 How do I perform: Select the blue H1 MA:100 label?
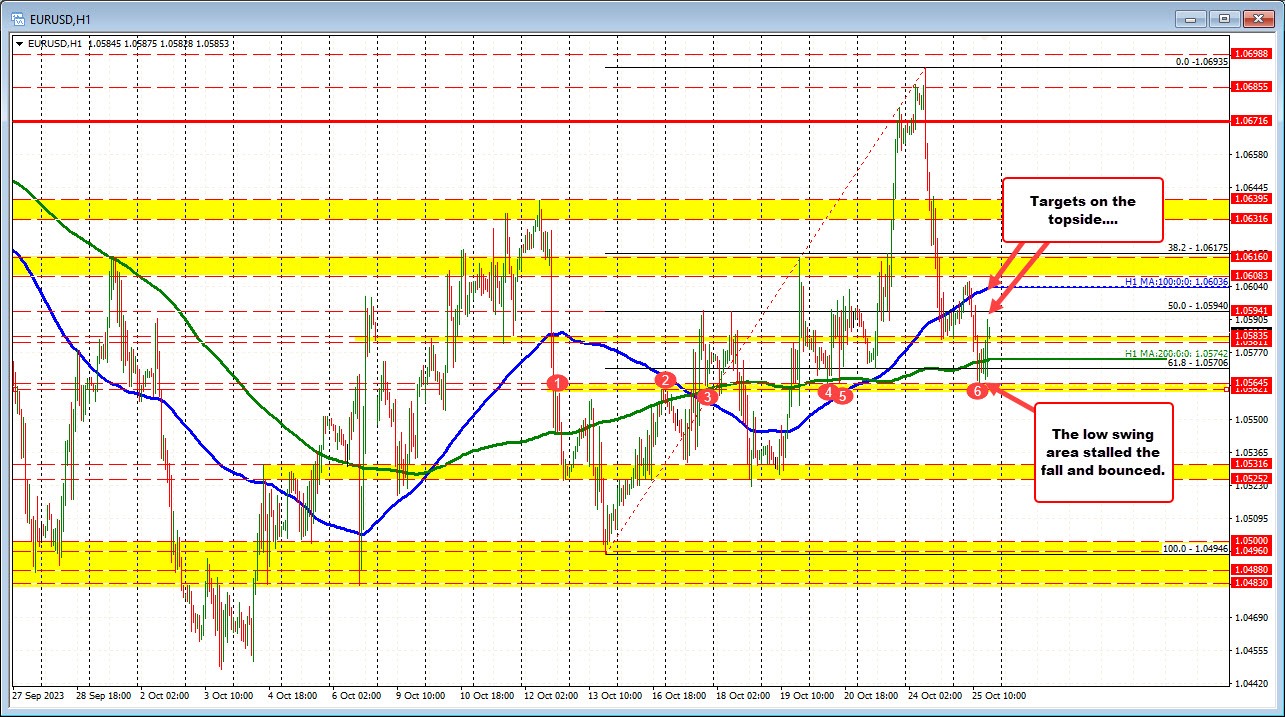click(x=1176, y=283)
